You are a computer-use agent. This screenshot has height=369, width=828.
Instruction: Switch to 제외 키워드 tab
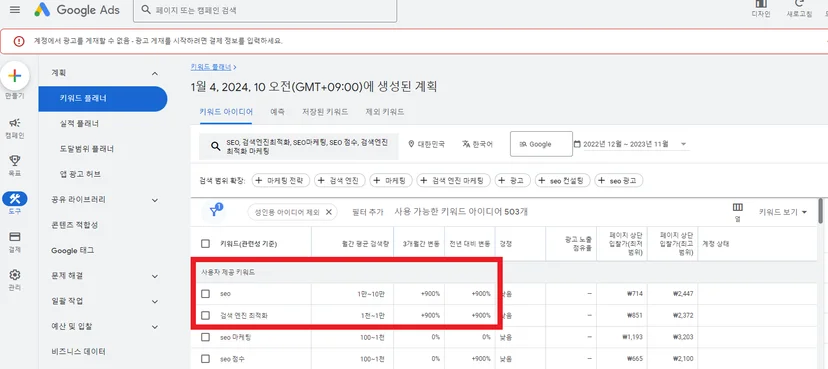click(384, 112)
